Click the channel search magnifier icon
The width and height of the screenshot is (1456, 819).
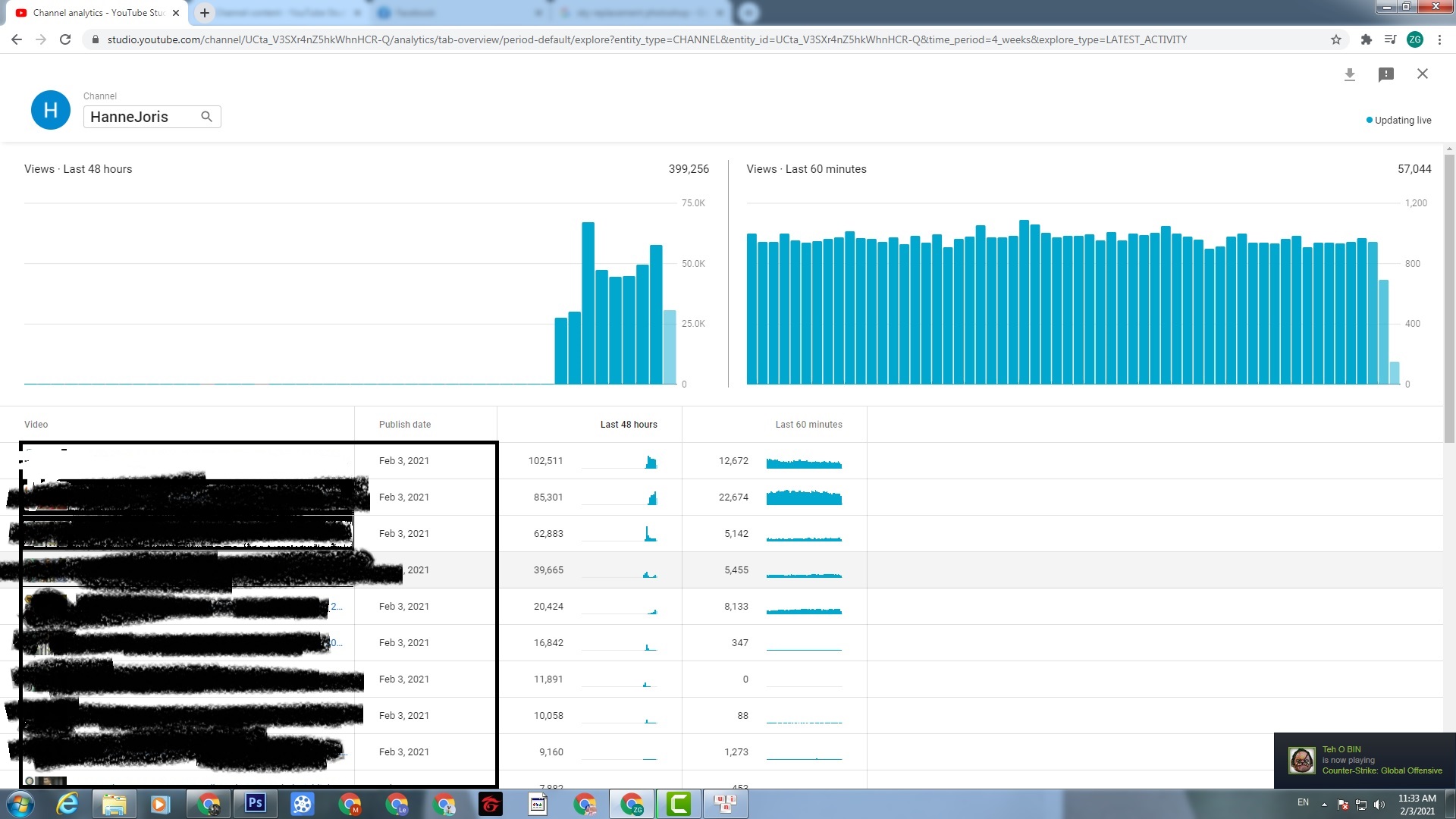tap(206, 117)
